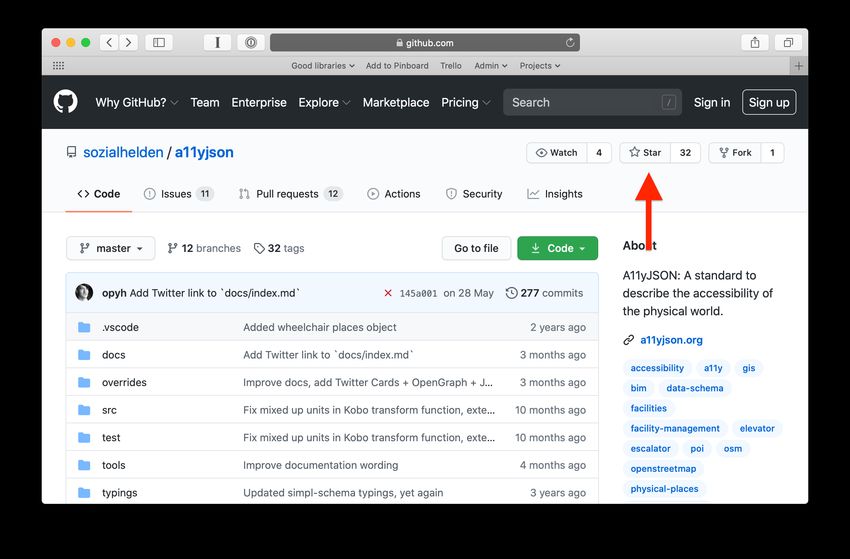Click the stargazers count 32
The width and height of the screenshot is (850, 559).
685,153
